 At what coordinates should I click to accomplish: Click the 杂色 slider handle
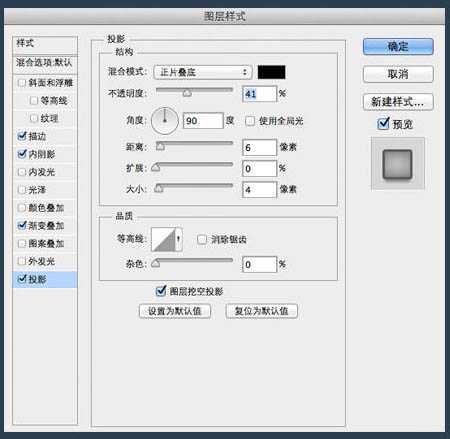tap(156, 263)
